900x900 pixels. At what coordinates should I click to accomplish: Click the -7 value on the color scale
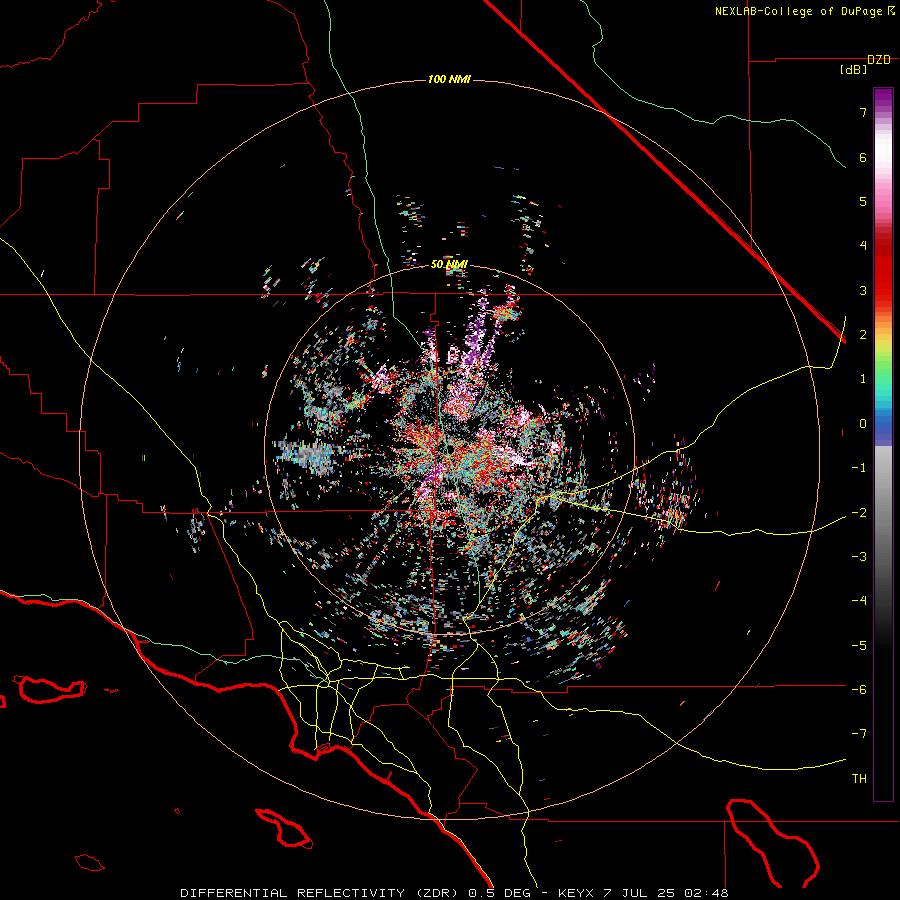tap(859, 734)
